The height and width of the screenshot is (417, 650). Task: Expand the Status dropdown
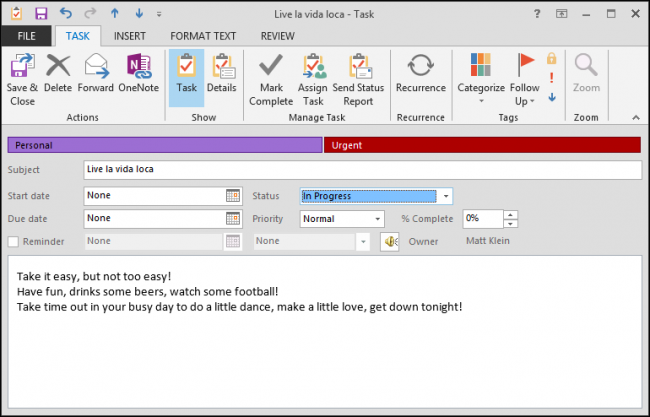pyautogui.click(x=446, y=196)
